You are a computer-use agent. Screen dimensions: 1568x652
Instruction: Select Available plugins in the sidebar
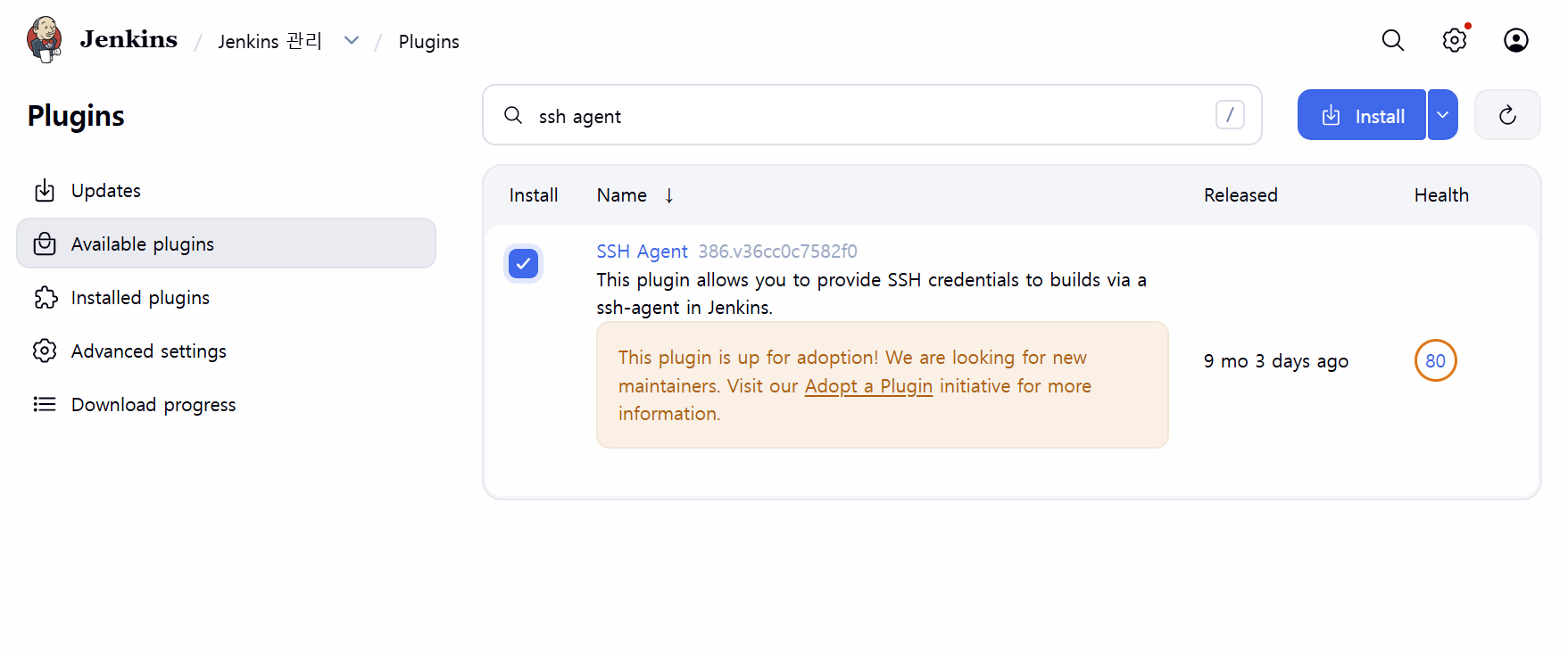(x=226, y=243)
